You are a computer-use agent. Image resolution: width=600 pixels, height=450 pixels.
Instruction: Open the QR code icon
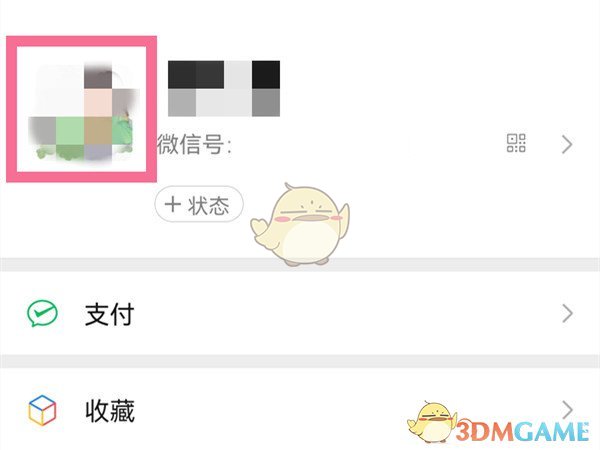tap(516, 143)
